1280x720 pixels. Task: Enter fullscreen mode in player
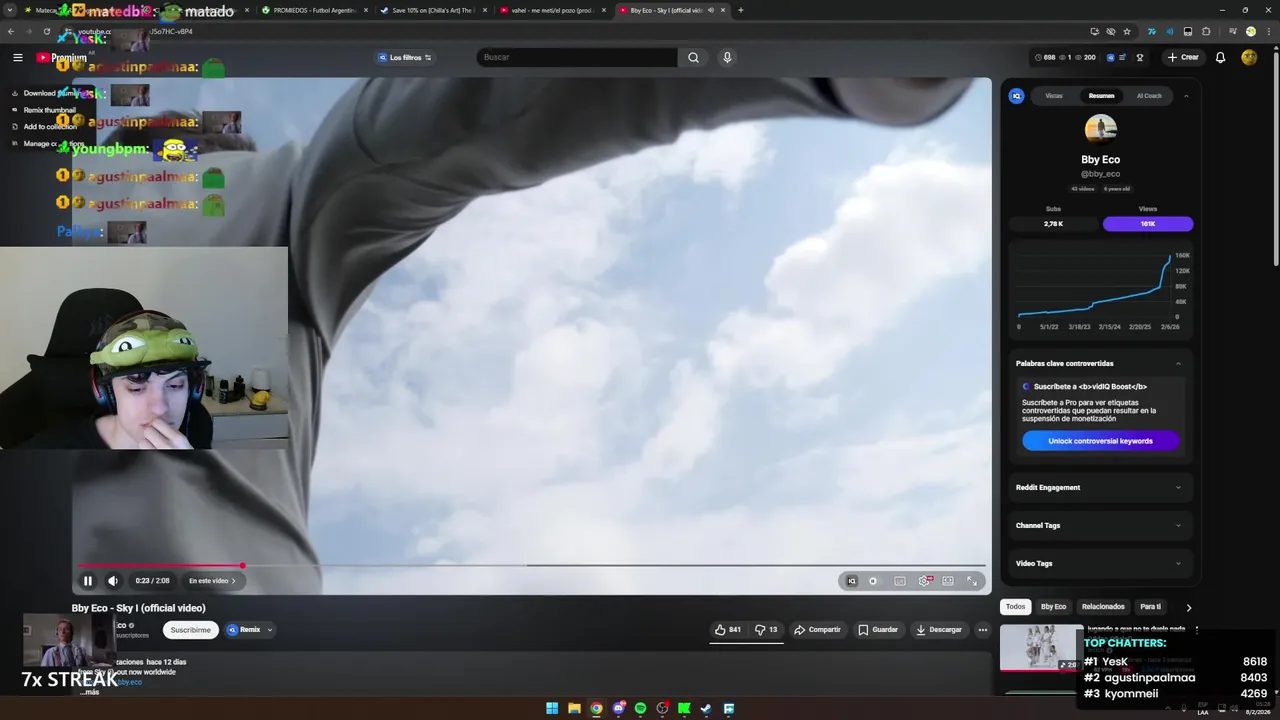(972, 581)
